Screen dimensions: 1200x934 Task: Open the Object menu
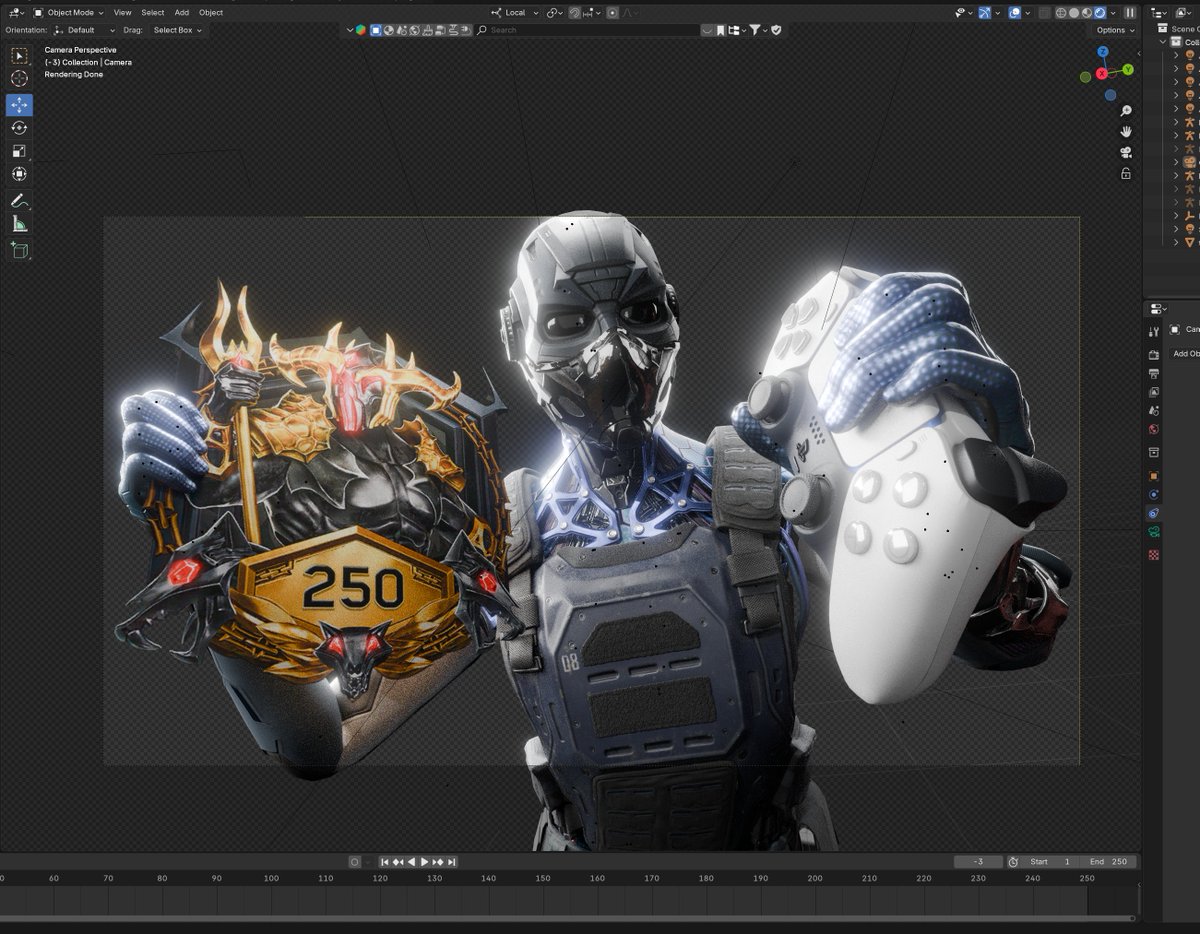[211, 13]
